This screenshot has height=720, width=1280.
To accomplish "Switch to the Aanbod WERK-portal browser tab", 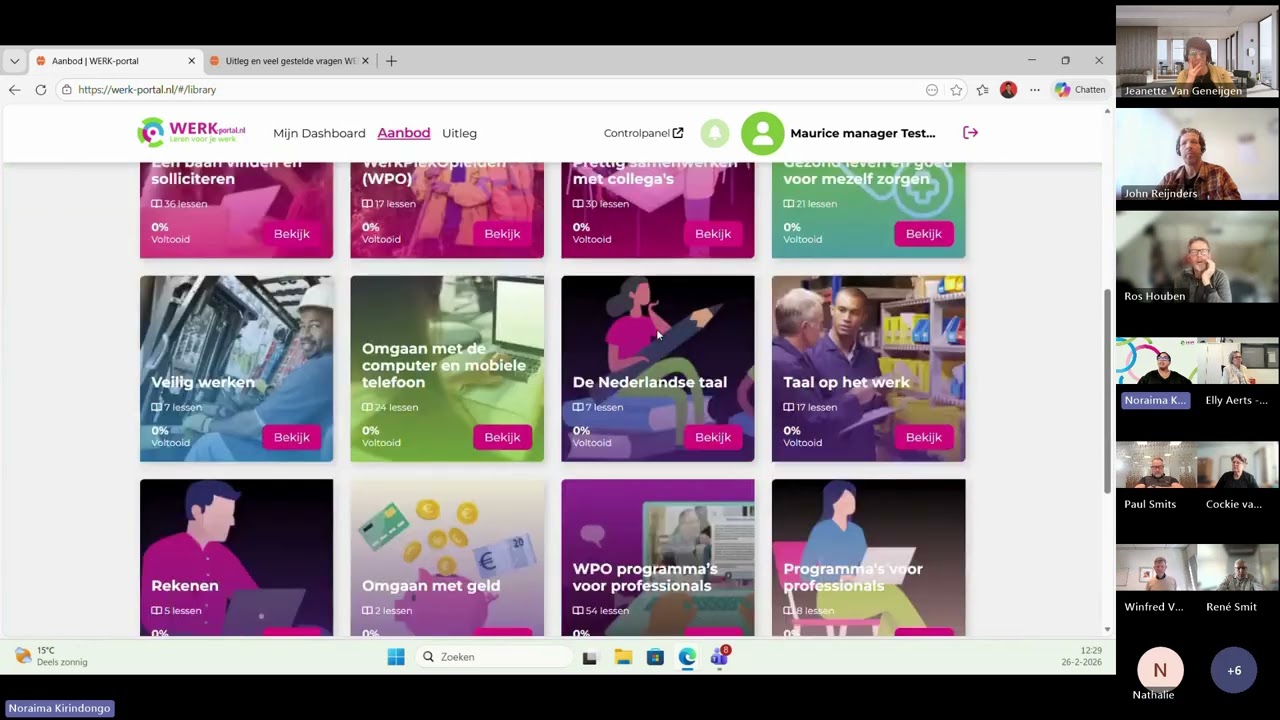I will [115, 61].
